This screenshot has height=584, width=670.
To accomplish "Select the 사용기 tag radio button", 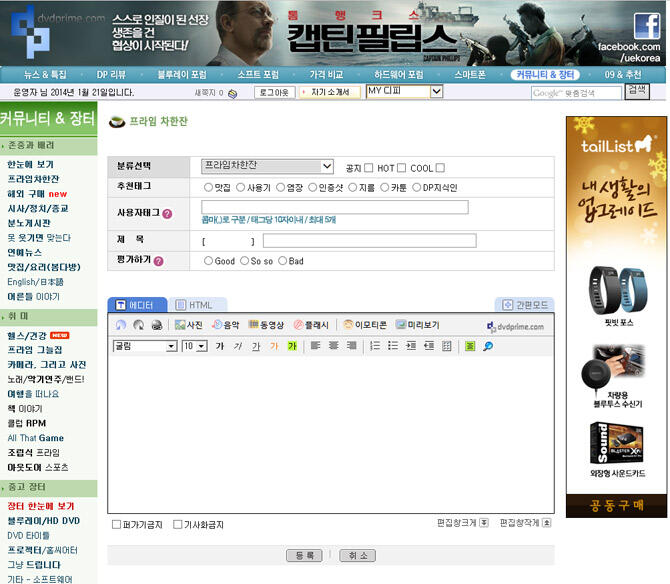I will click(x=241, y=187).
